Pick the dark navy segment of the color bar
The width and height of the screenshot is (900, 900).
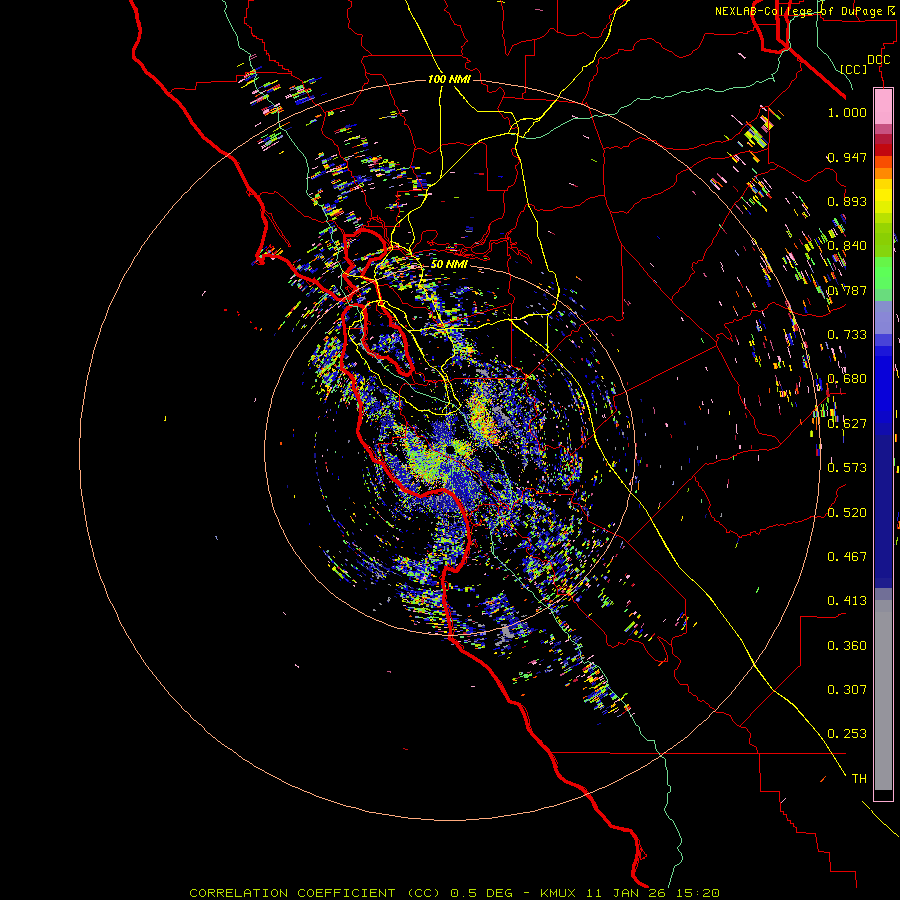pos(883,511)
